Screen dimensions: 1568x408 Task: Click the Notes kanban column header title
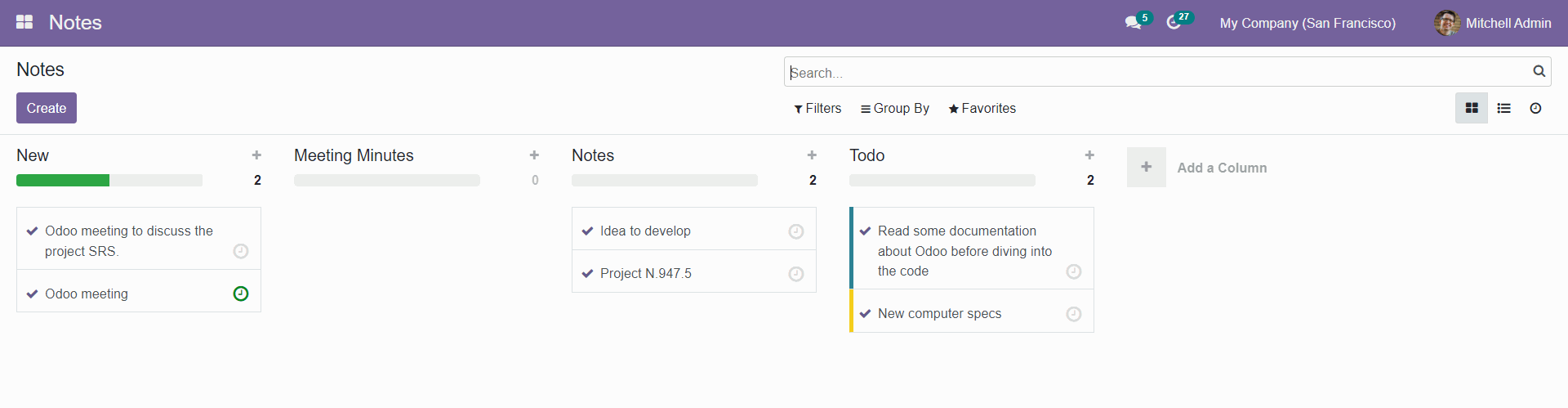[x=593, y=155]
